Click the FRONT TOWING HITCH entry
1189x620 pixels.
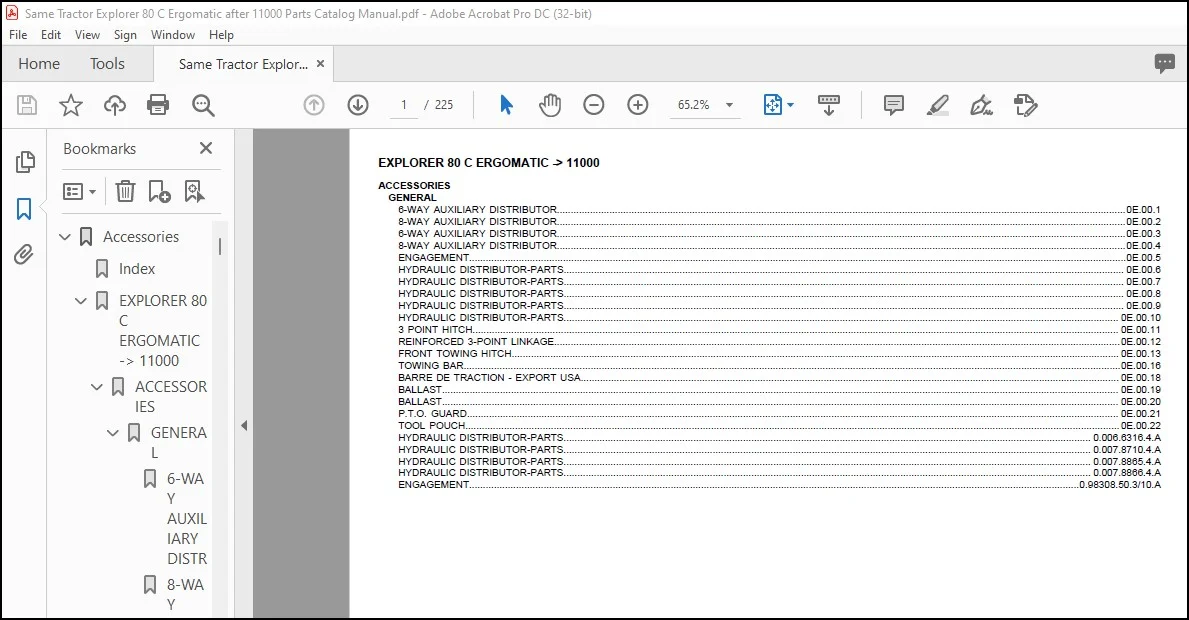(x=455, y=353)
